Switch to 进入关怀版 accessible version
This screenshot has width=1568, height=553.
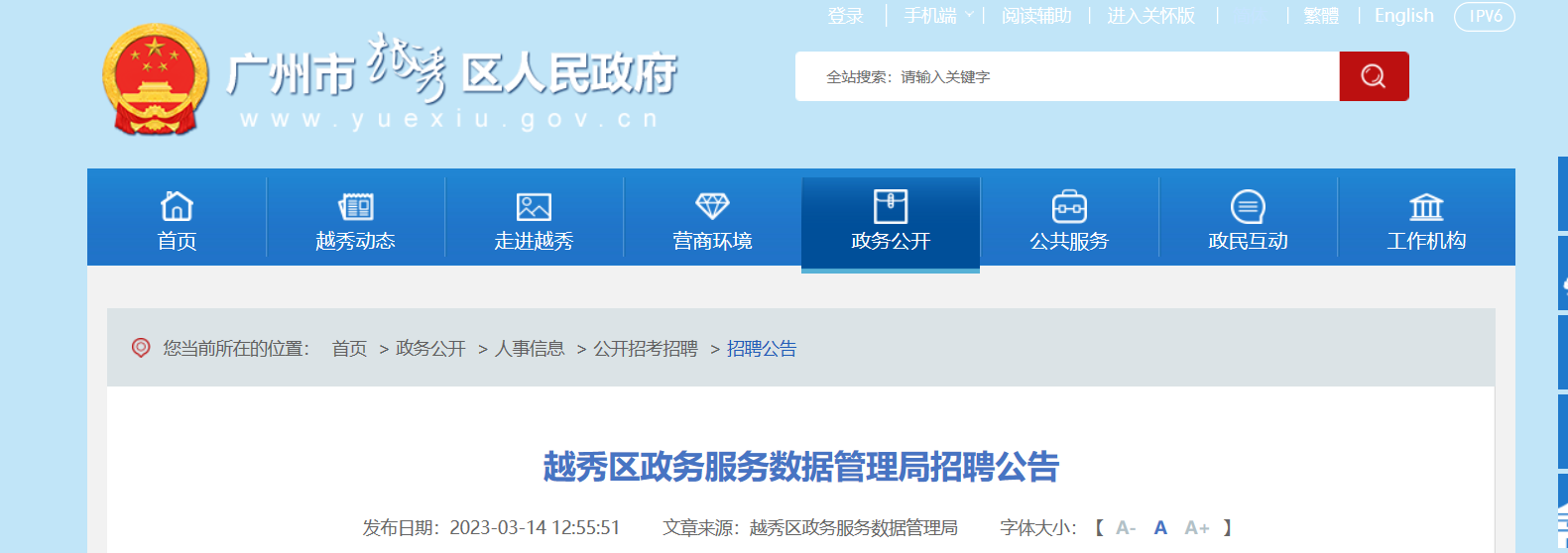[1150, 16]
